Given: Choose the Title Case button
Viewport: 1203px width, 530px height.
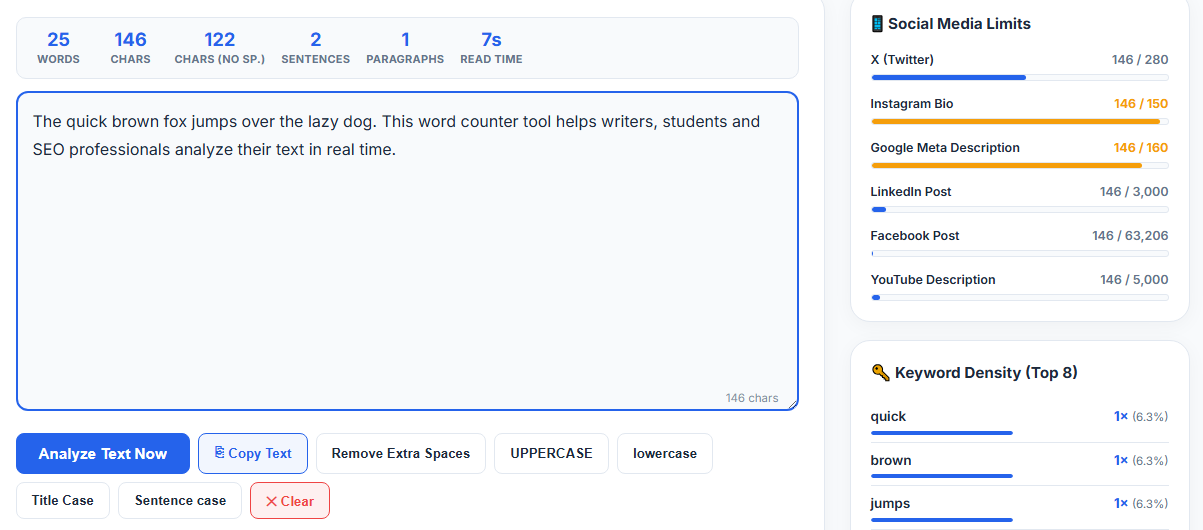Looking at the screenshot, I should click(x=63, y=500).
